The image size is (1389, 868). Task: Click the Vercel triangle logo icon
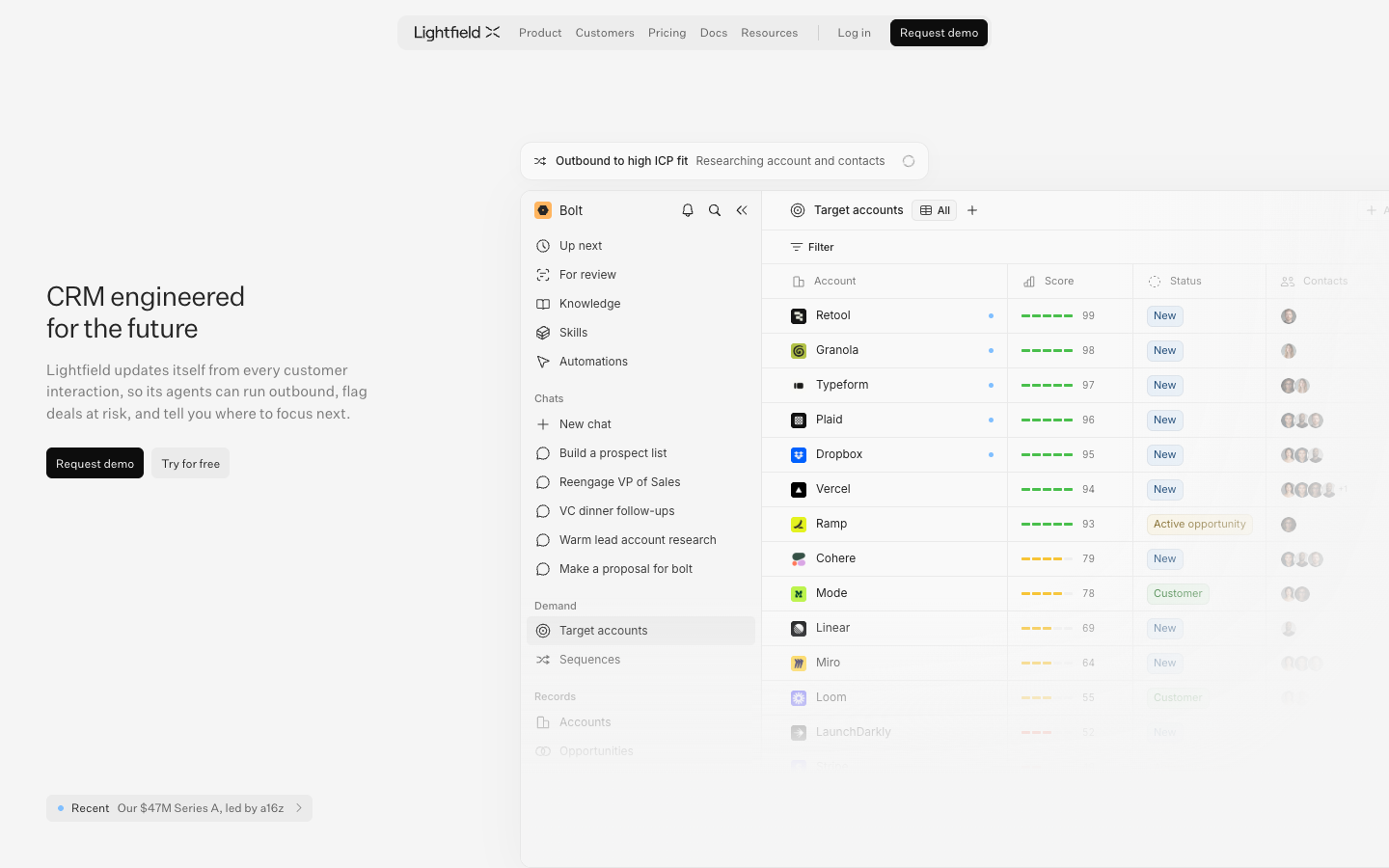coord(799,490)
